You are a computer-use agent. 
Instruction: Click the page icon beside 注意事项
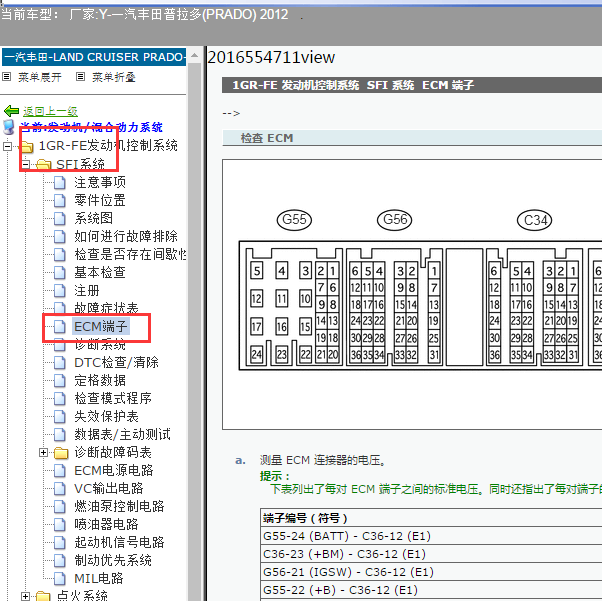60,182
